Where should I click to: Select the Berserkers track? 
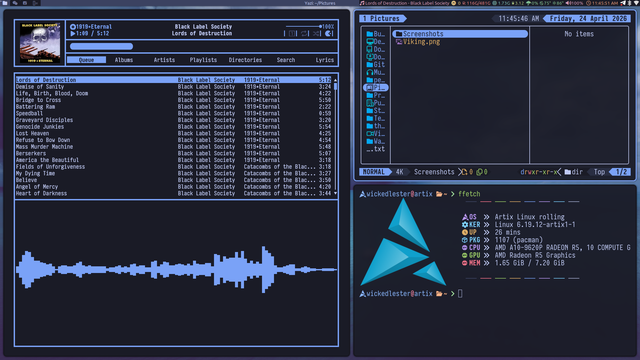pos(173,153)
